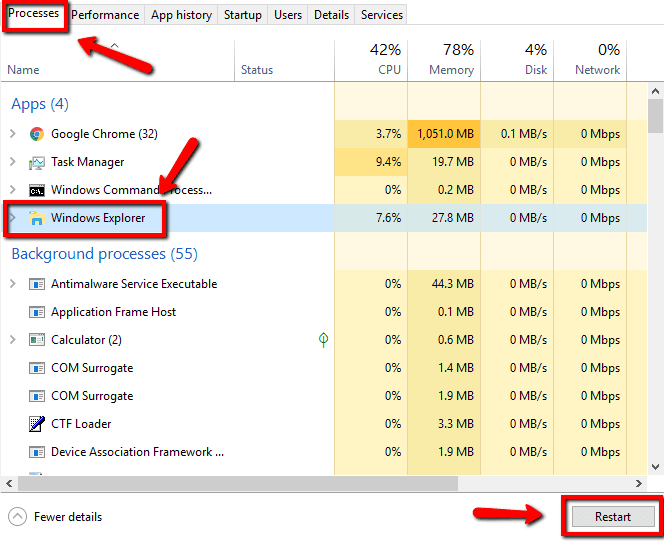Expand the Antimalware Service Executable group
The image size is (664, 541).
(13, 284)
